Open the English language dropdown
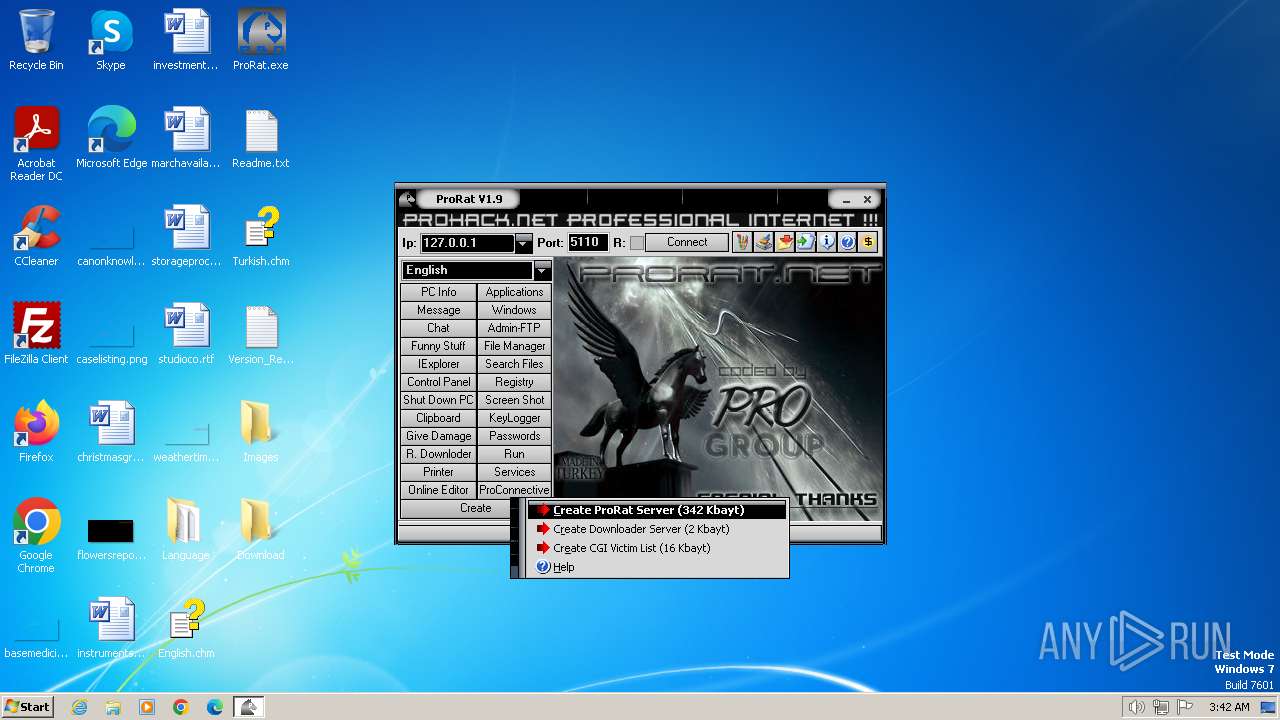 (541, 270)
